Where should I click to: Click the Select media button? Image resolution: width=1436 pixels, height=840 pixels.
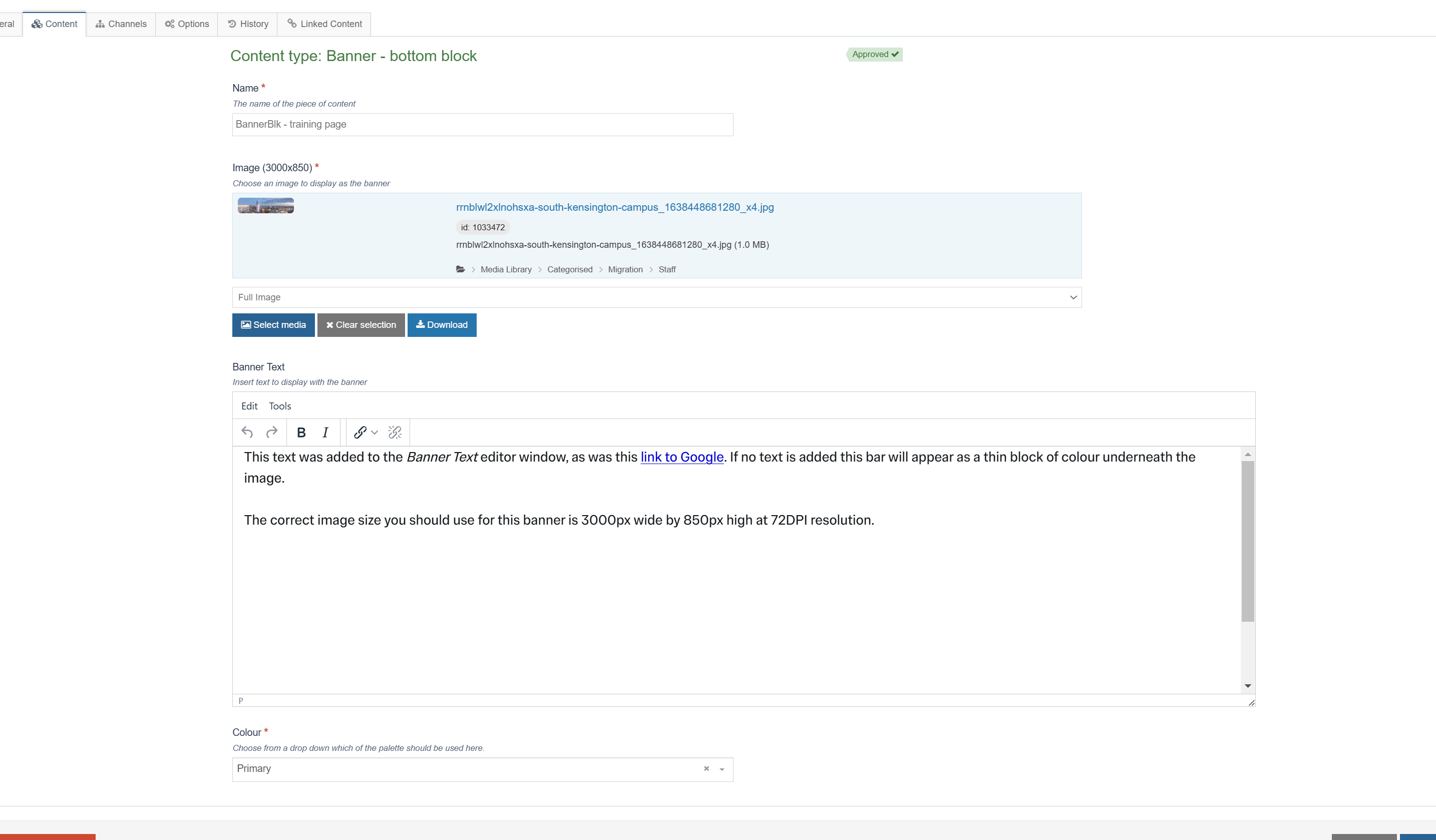click(x=273, y=325)
